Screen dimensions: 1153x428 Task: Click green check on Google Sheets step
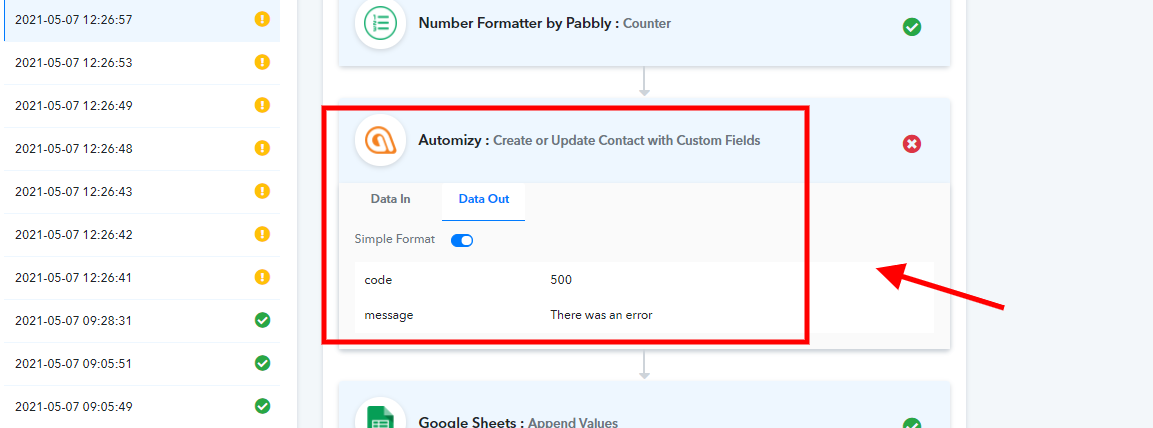[x=912, y=424]
